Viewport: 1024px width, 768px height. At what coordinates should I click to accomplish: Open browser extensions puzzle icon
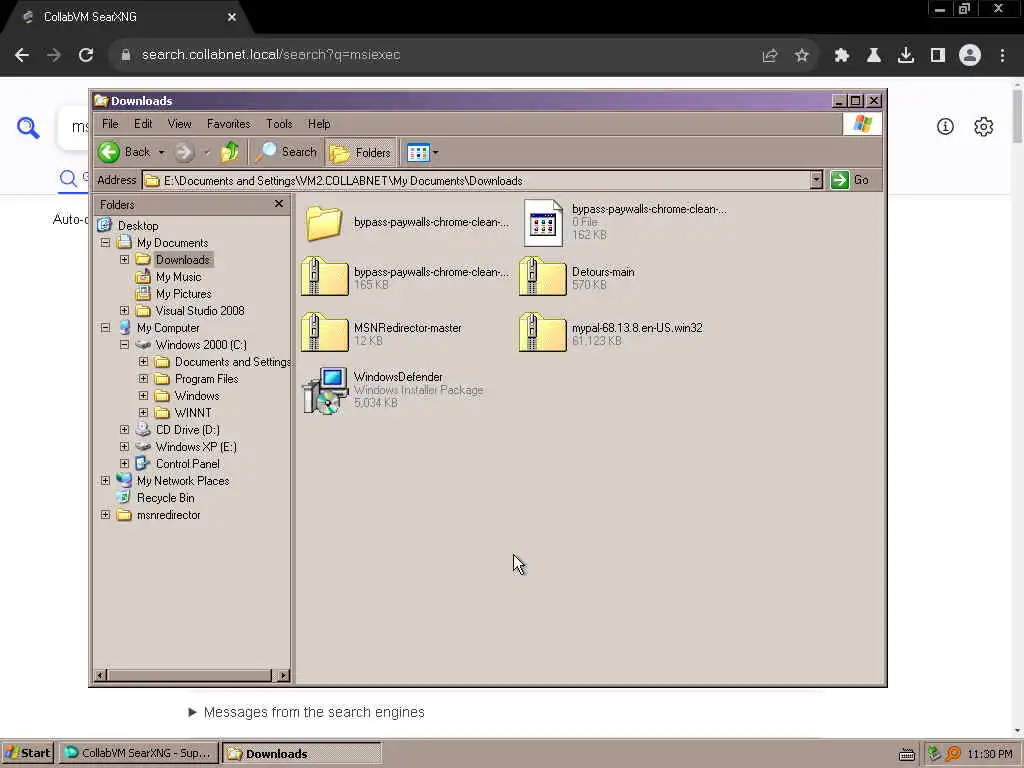click(842, 56)
